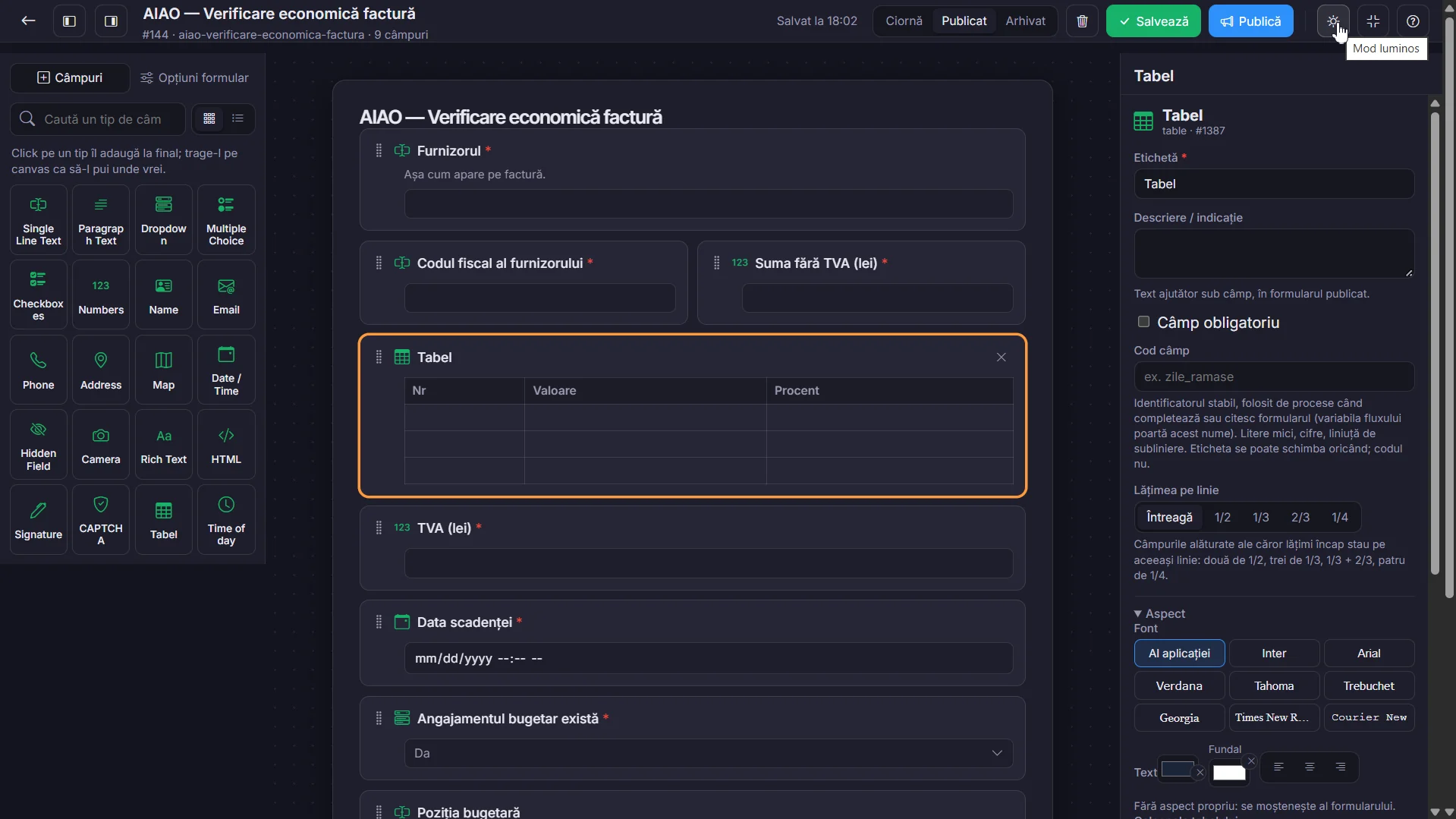Toggle the right sidebar panel icon

click(111, 20)
